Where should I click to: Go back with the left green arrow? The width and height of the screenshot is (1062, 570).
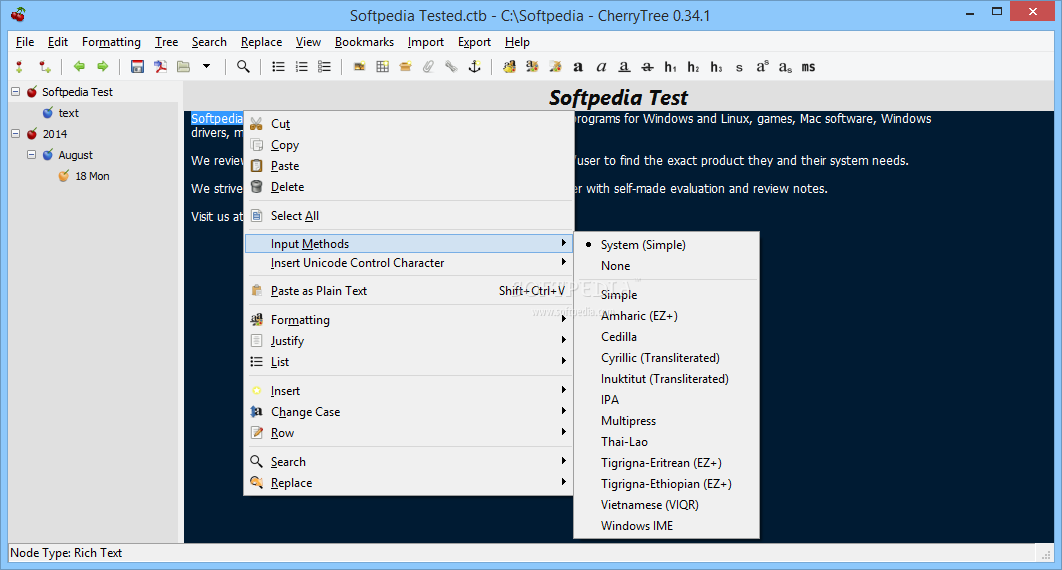click(x=79, y=66)
